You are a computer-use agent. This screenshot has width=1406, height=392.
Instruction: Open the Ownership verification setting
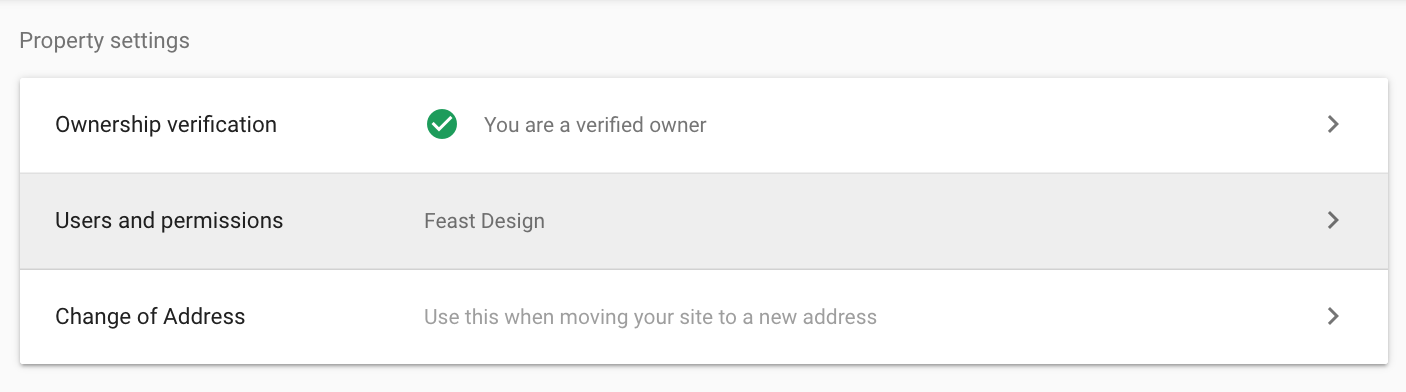[166, 125]
